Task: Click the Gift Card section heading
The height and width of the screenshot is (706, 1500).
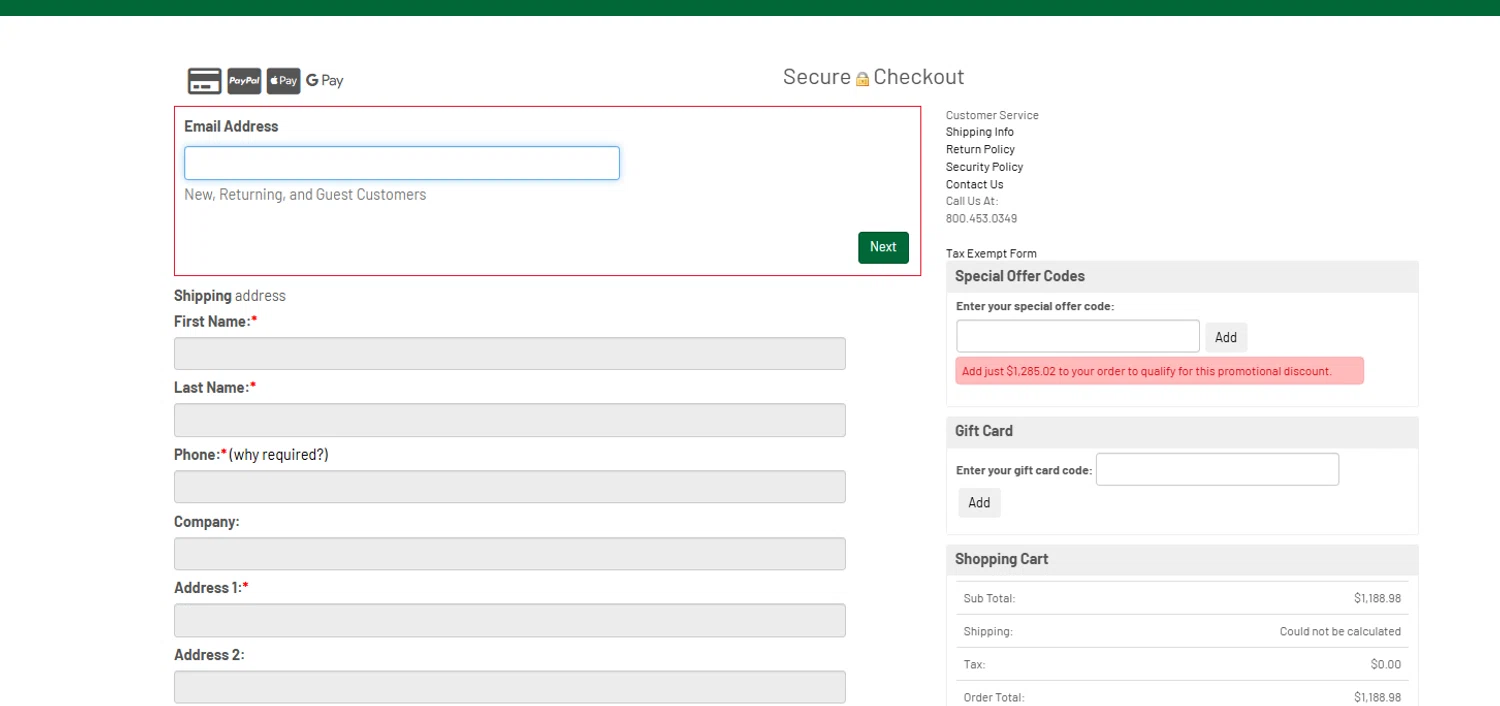Action: pos(984,431)
